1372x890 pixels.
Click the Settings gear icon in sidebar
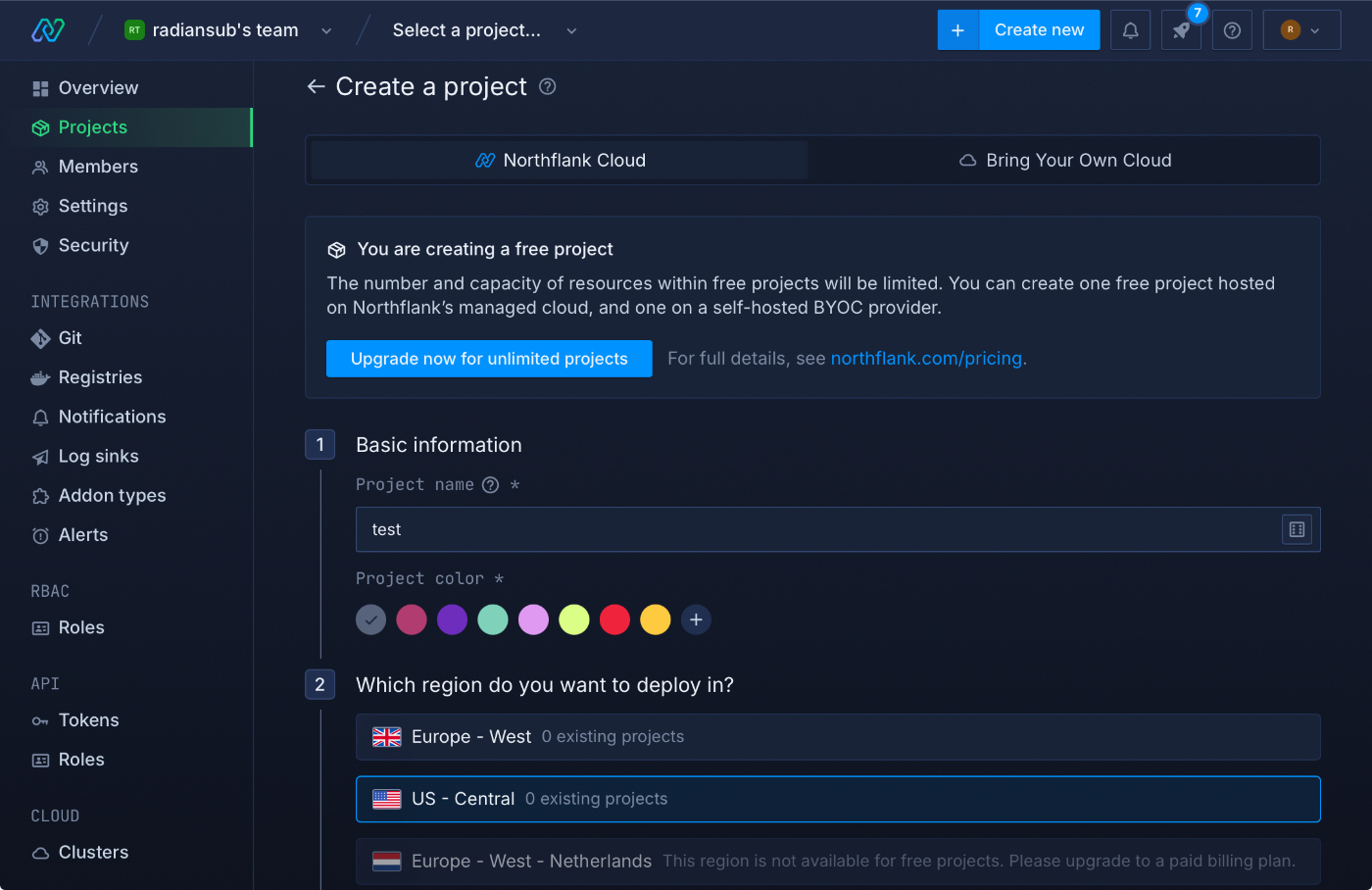click(x=40, y=207)
